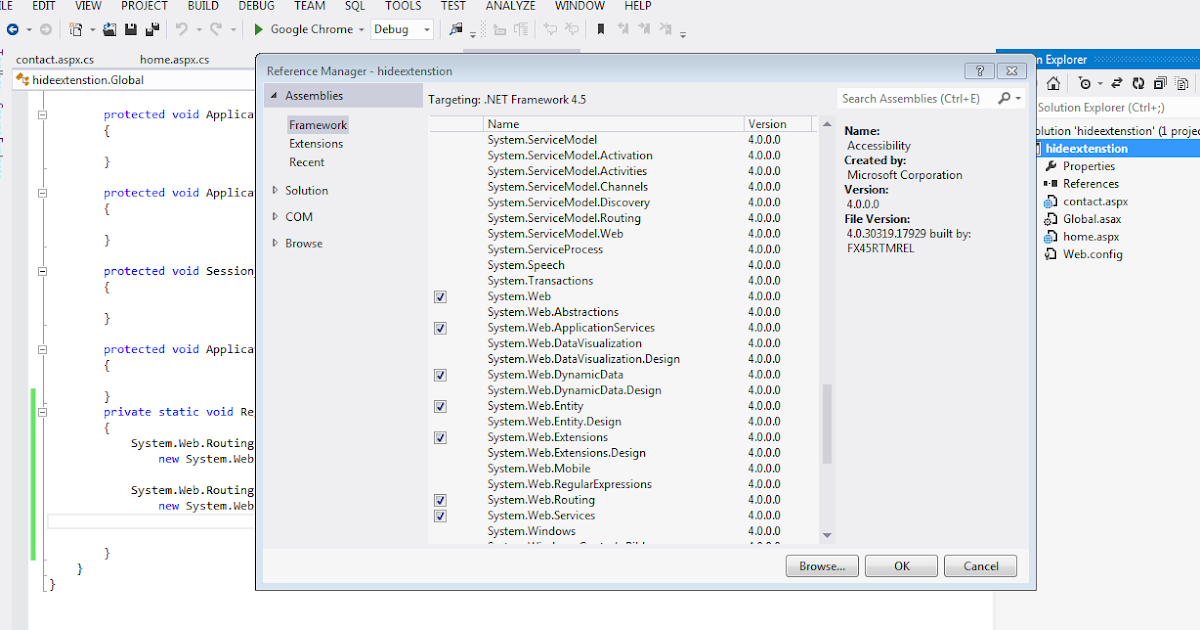Click the OK button
Viewport: 1200px width, 630px height.
click(902, 566)
